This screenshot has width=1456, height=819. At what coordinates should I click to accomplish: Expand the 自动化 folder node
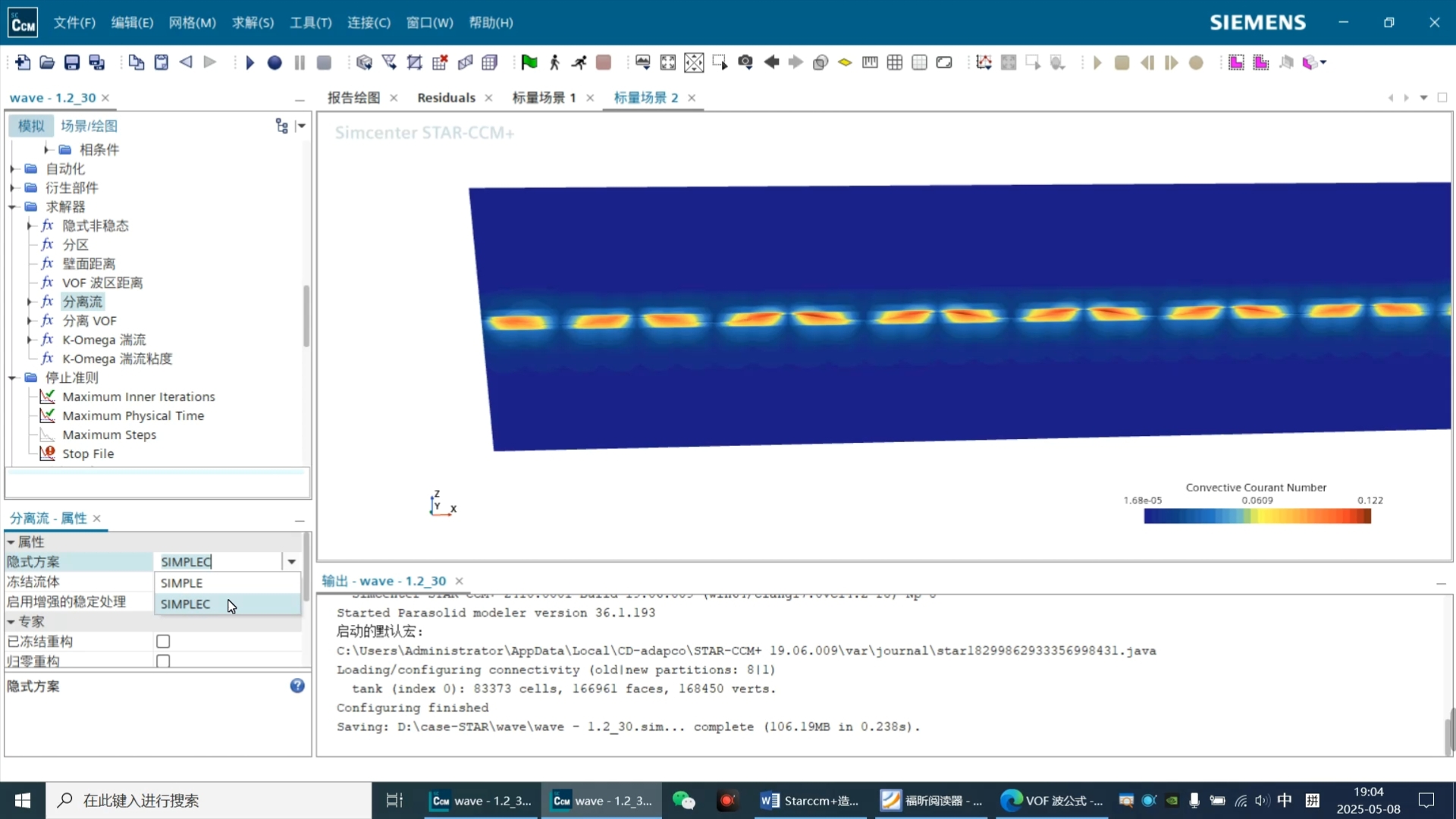tap(13, 169)
